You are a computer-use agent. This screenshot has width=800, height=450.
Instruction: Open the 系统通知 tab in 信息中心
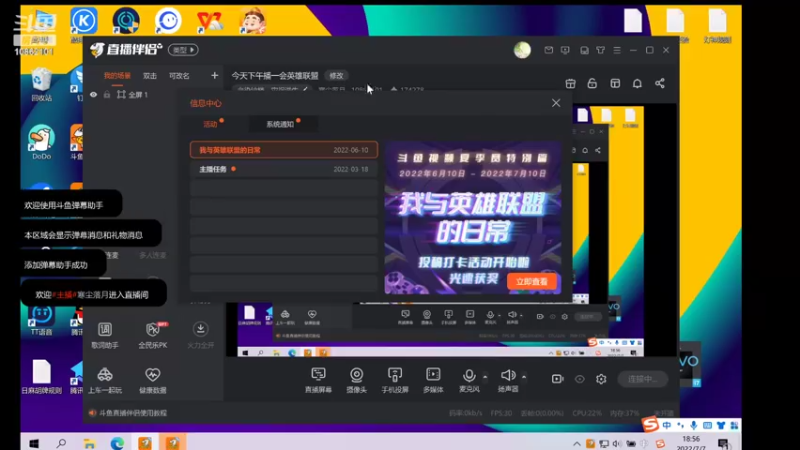coord(280,124)
